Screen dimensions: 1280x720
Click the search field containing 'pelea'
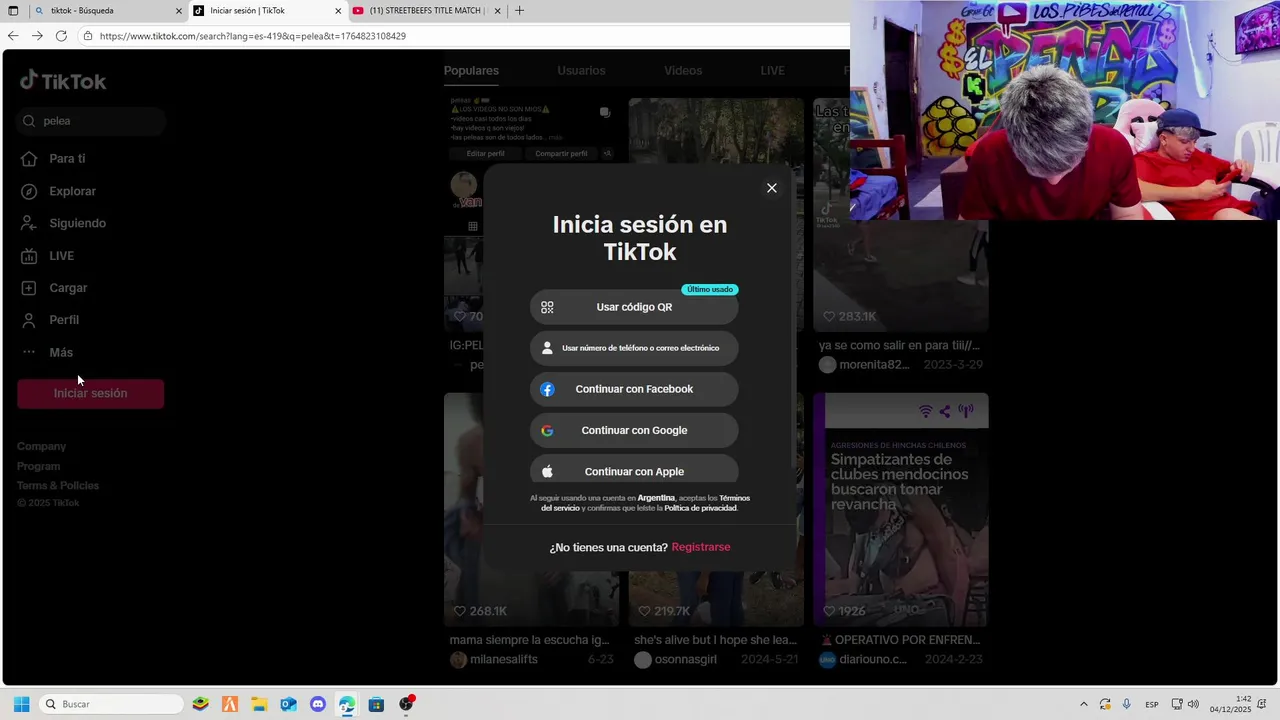pos(91,121)
